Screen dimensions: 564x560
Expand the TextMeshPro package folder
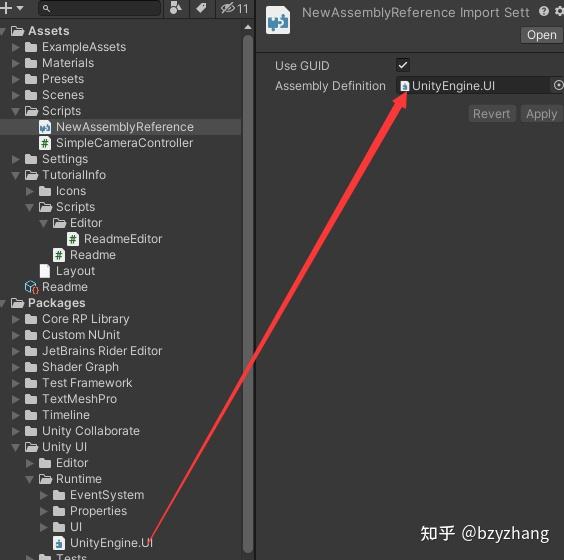click(15, 399)
